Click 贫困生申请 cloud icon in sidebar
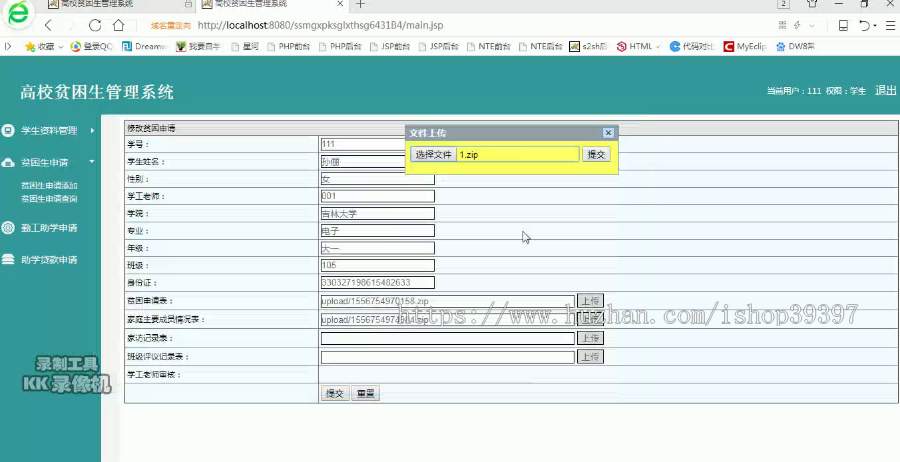This screenshot has width=900, height=462. tap(8, 162)
